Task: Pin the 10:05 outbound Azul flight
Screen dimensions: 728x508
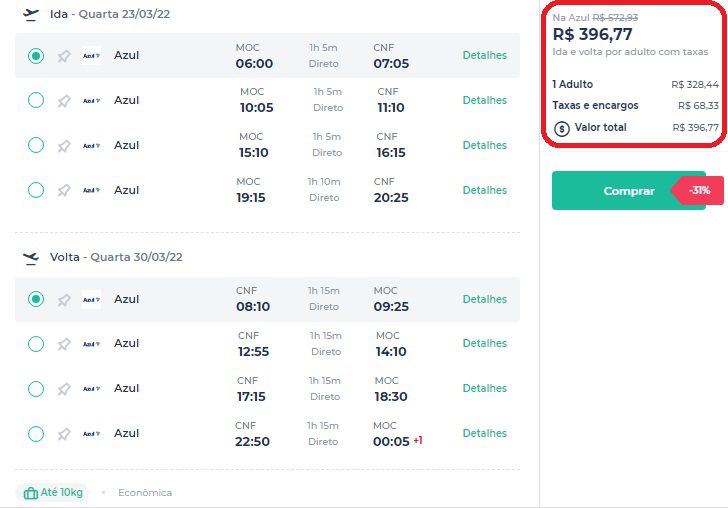Action: point(64,101)
